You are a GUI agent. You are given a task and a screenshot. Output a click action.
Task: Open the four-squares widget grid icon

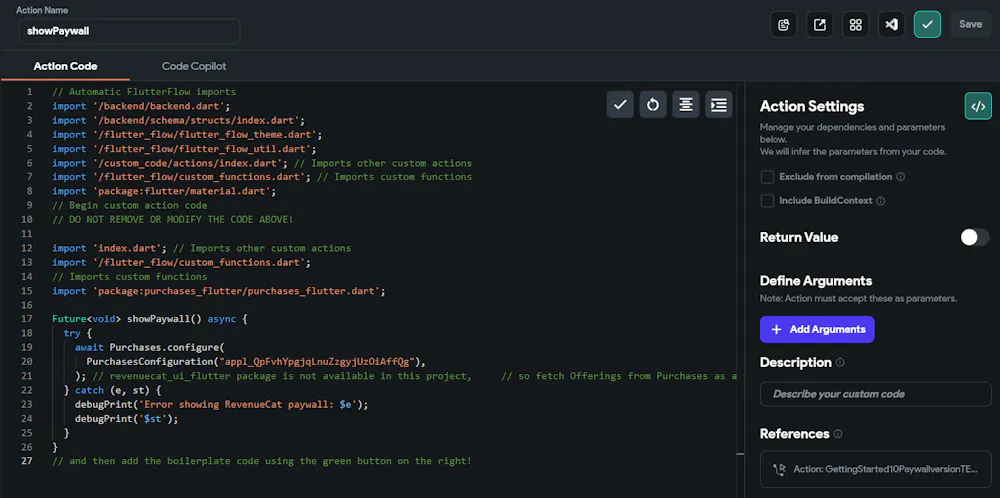click(855, 24)
